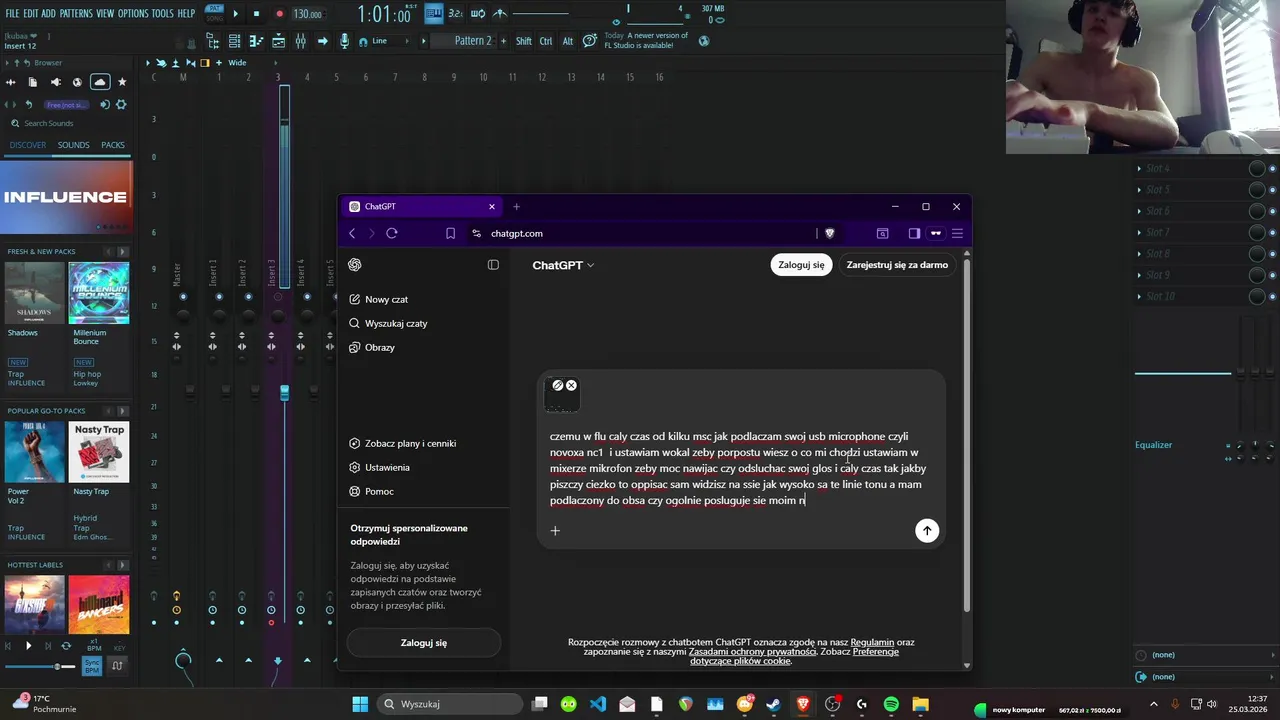
Task: Expand mixer Slot 7 arrow
Action: point(1139,232)
